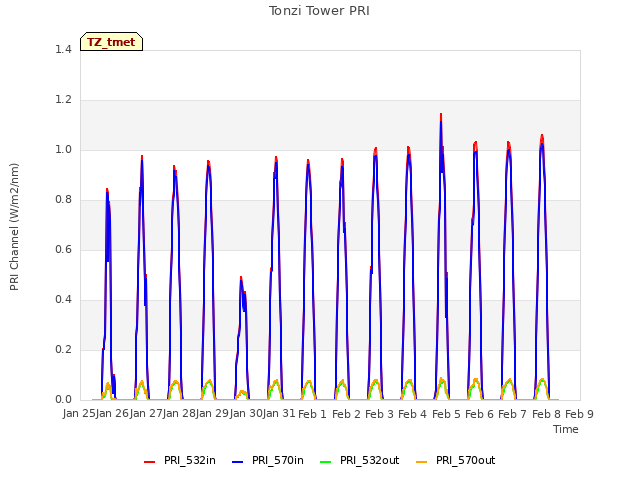The image size is (640, 480).
Task: Click the Jan 30 x-axis label
Action: tap(246, 414)
